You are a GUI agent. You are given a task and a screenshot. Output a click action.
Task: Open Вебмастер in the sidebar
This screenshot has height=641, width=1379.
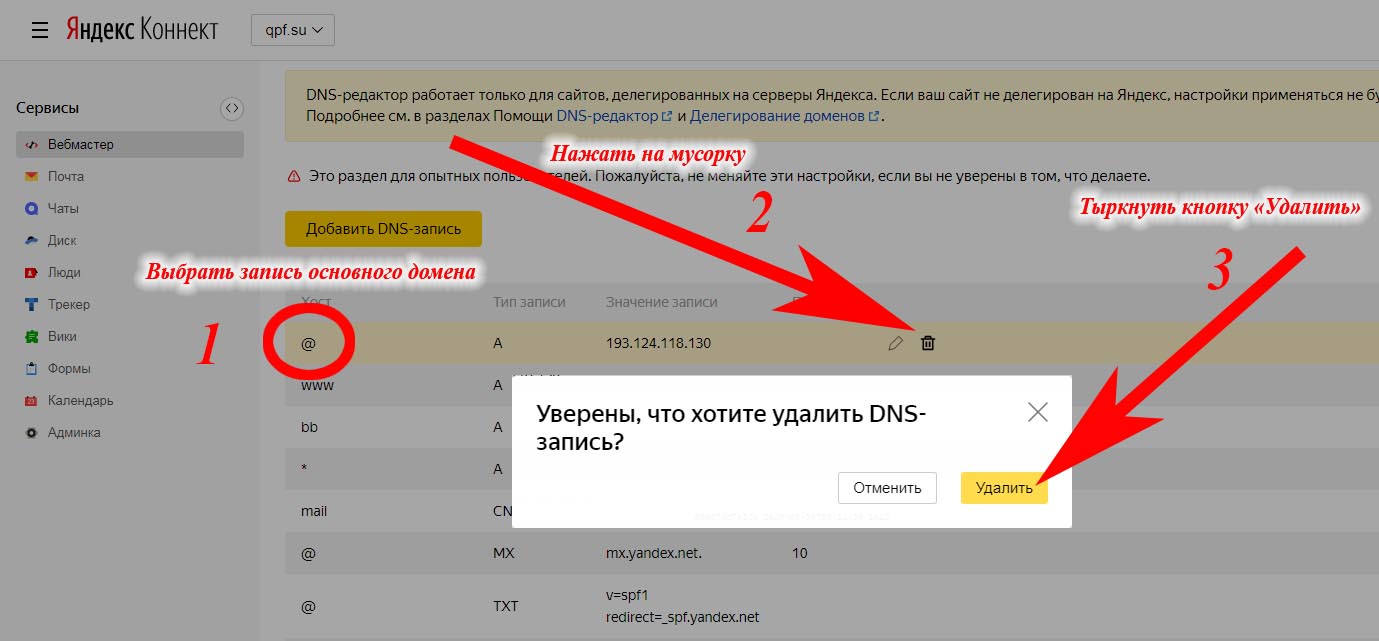pos(130,144)
